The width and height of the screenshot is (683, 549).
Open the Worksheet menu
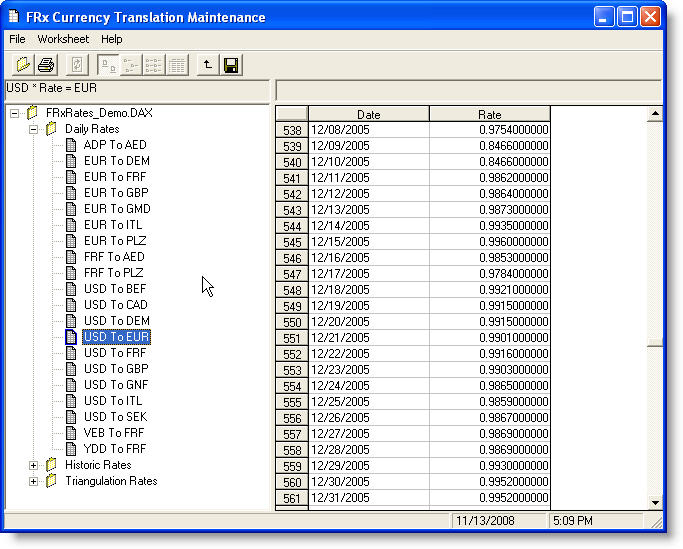coord(63,39)
